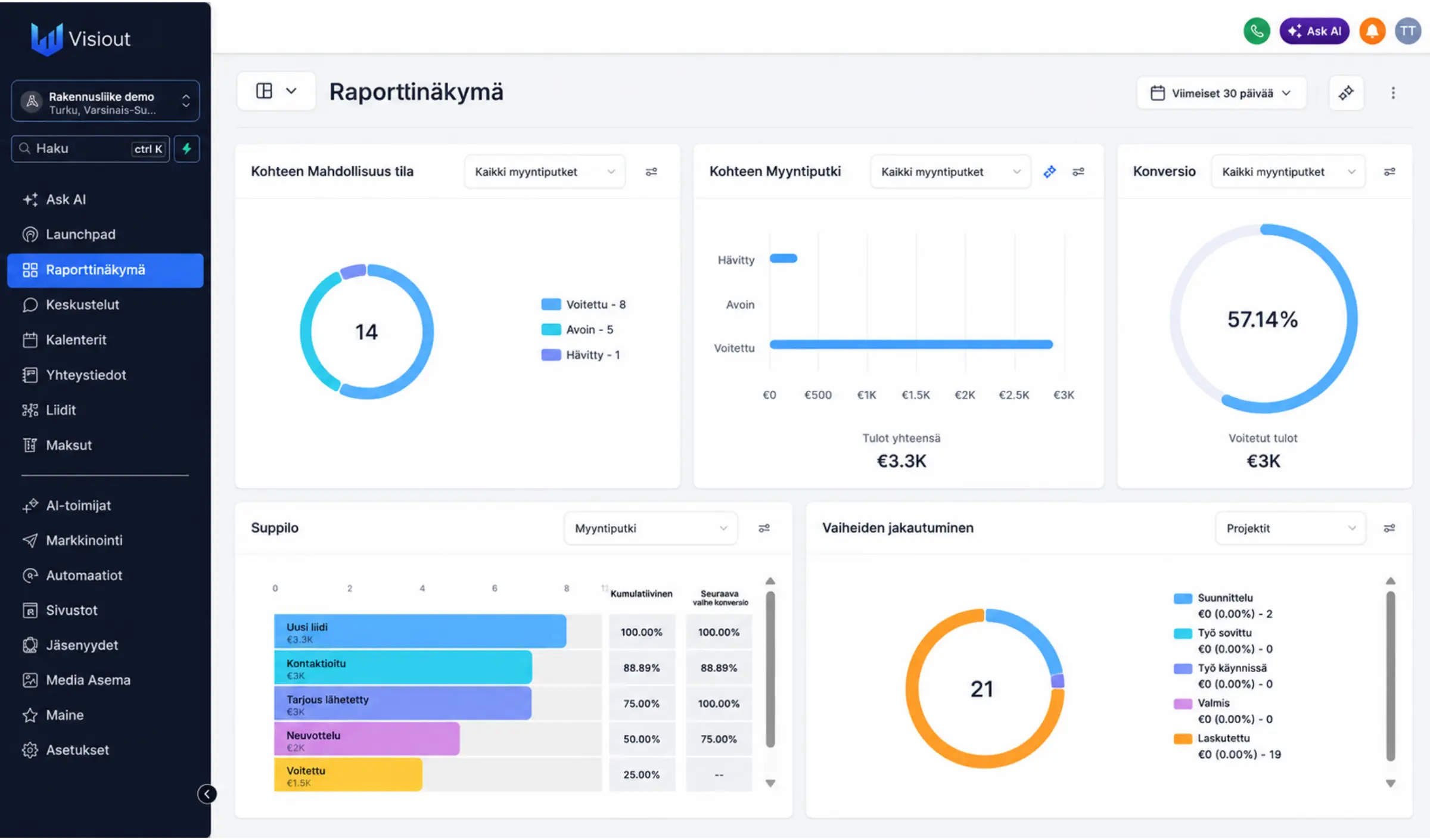
Task: Open Maine reputation page
Action: pyautogui.click(x=105, y=715)
